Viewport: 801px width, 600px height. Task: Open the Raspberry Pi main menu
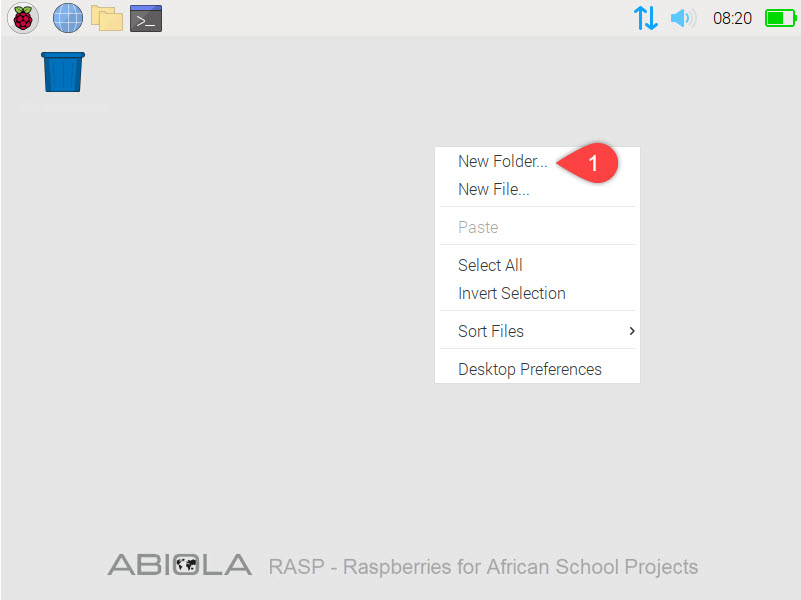point(23,18)
